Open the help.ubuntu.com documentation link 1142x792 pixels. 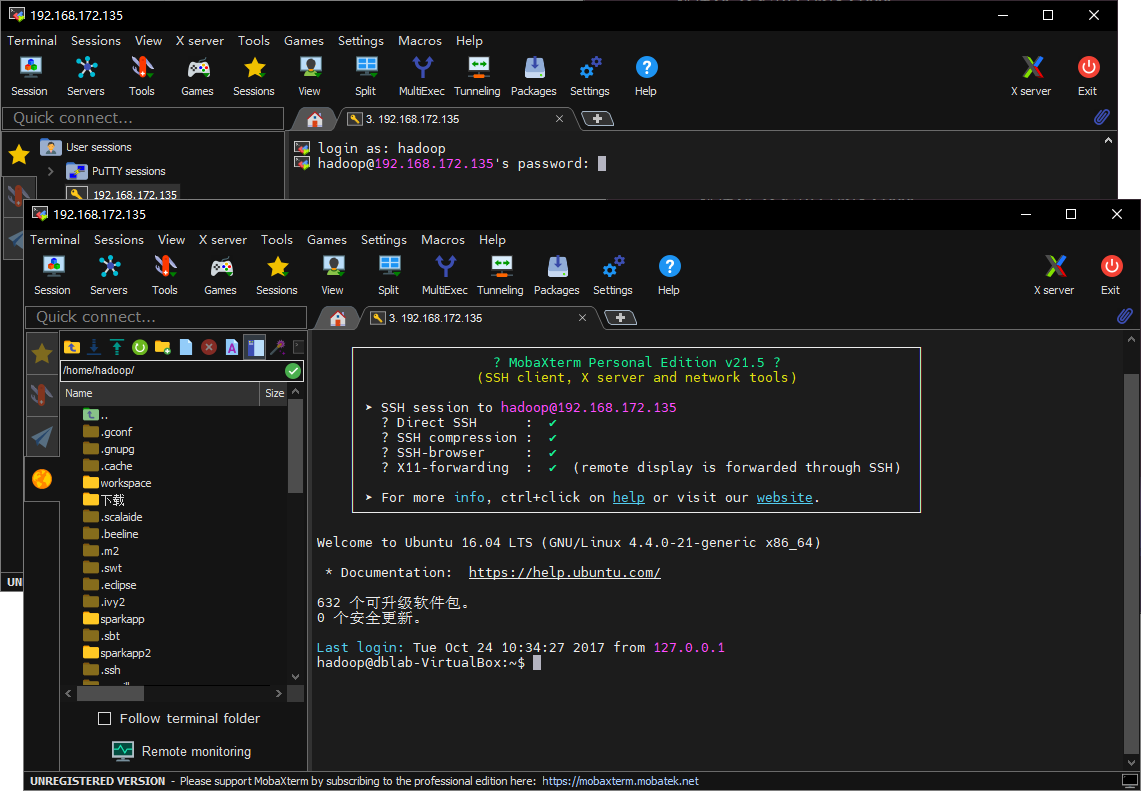[564, 573]
